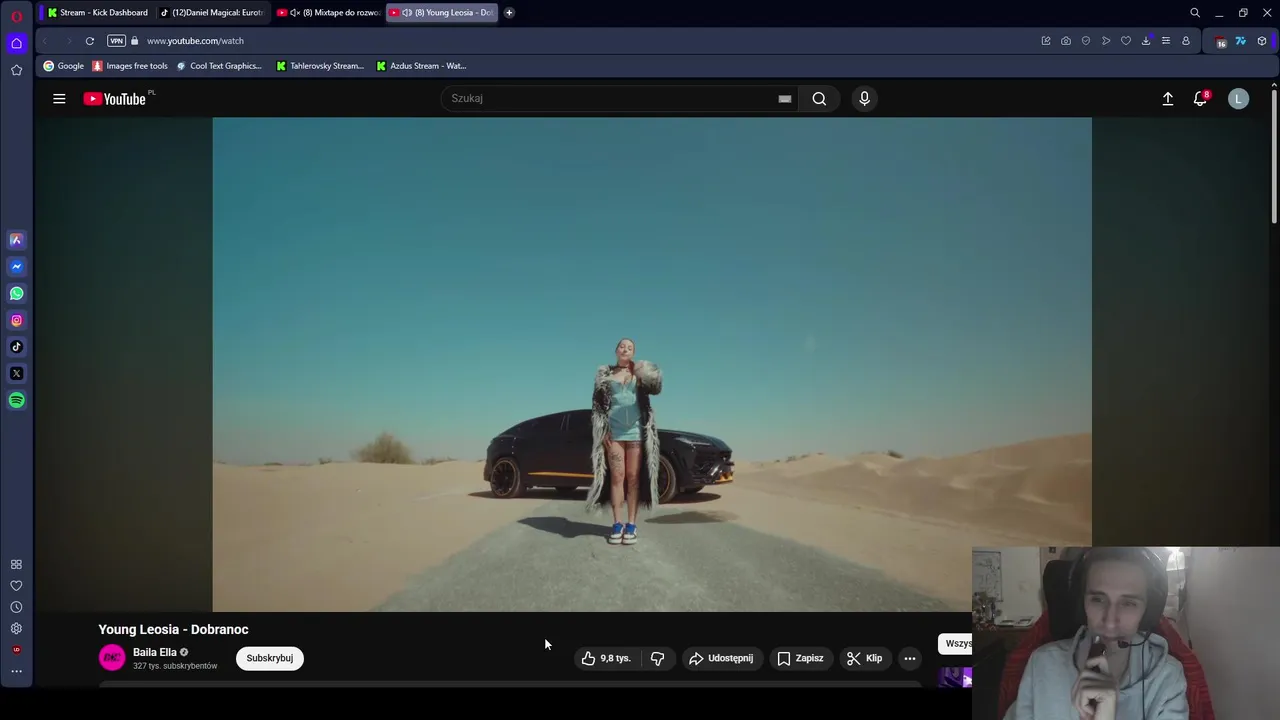Open the Google bookmark
This screenshot has width=1280, height=720.
pyautogui.click(x=63, y=66)
